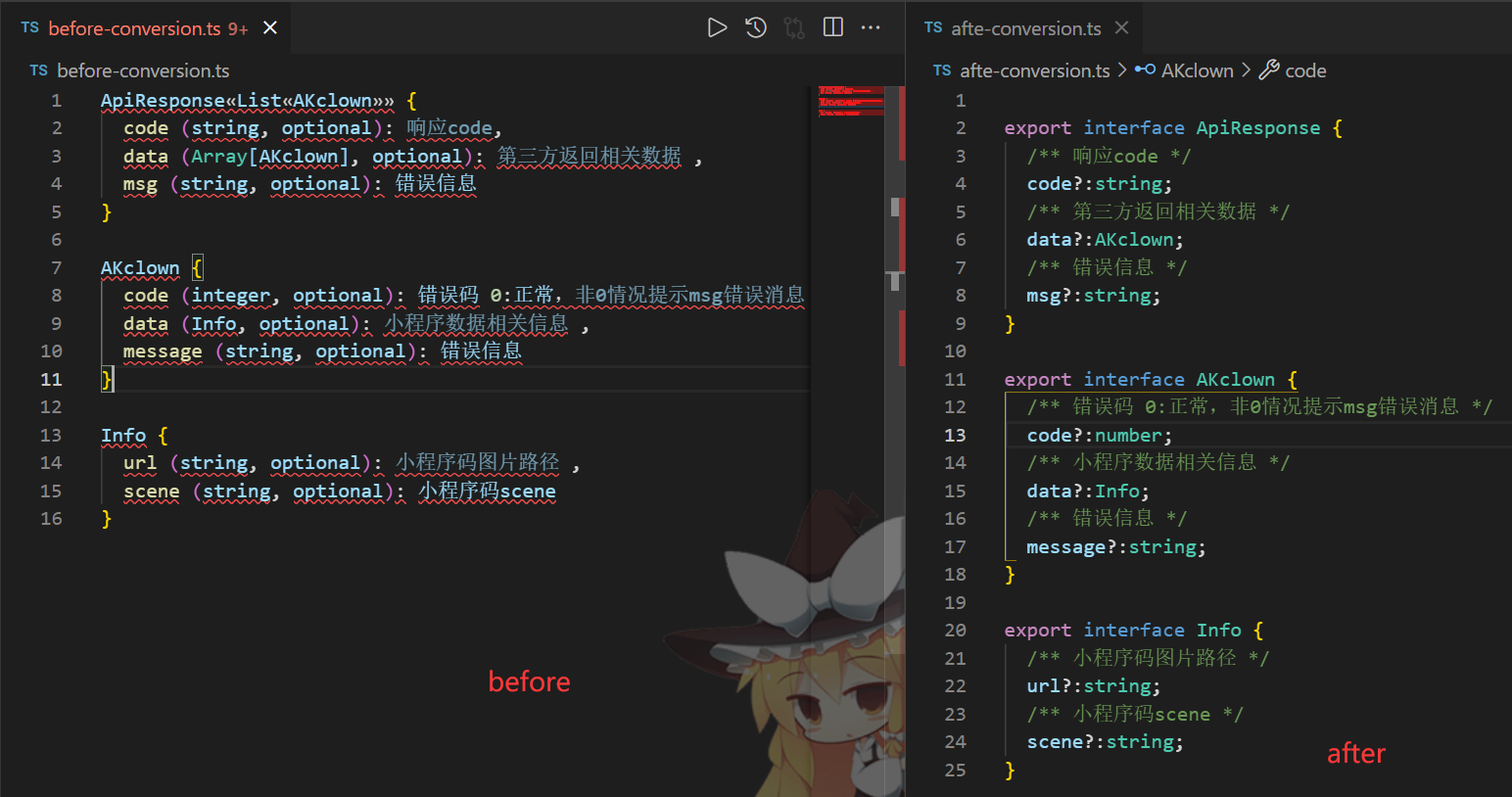Place cursor on 'ApiResponse«List«AKclown»»' in before-conversion.ts

point(248,101)
